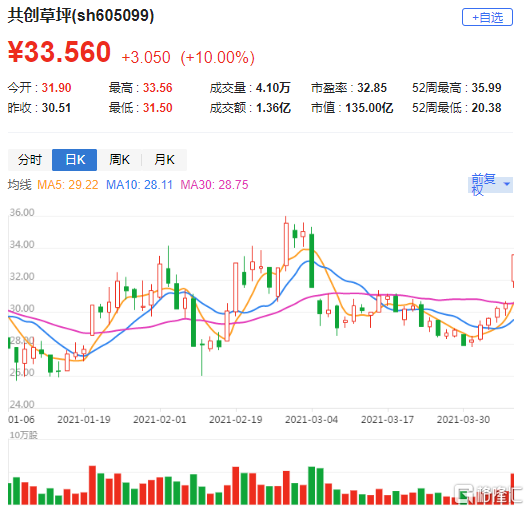This screenshot has height=511, width=529.
Task: Click the 52周最高 value 35.99
Action: tap(486, 88)
